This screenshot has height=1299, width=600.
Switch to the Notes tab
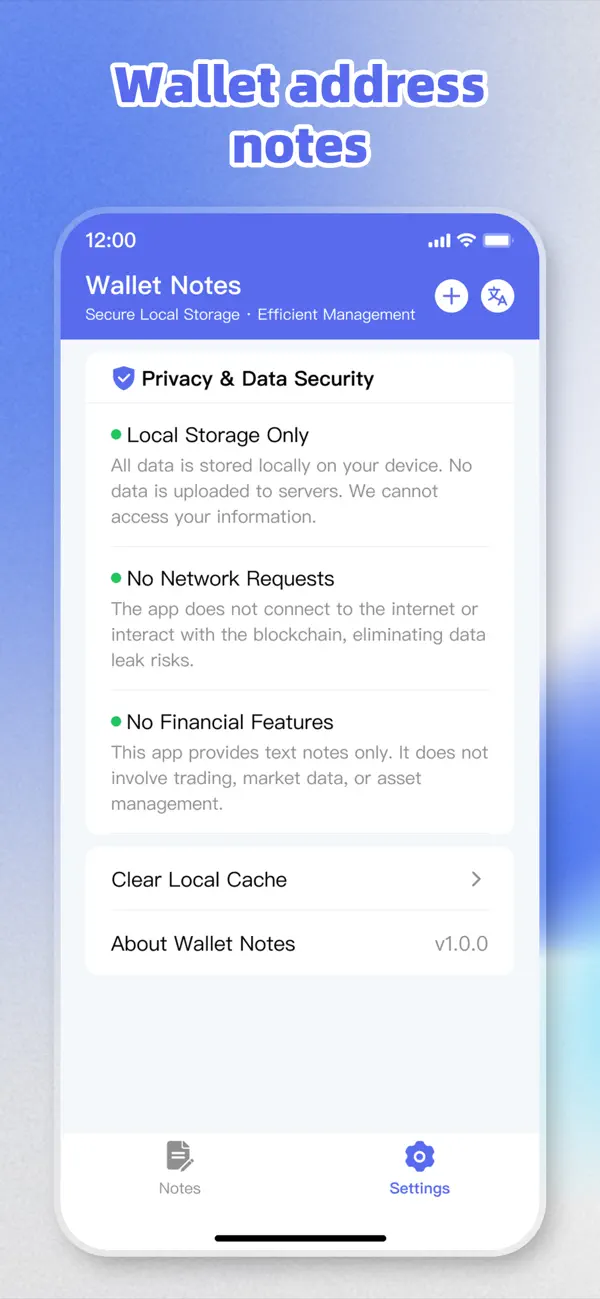point(179,1167)
